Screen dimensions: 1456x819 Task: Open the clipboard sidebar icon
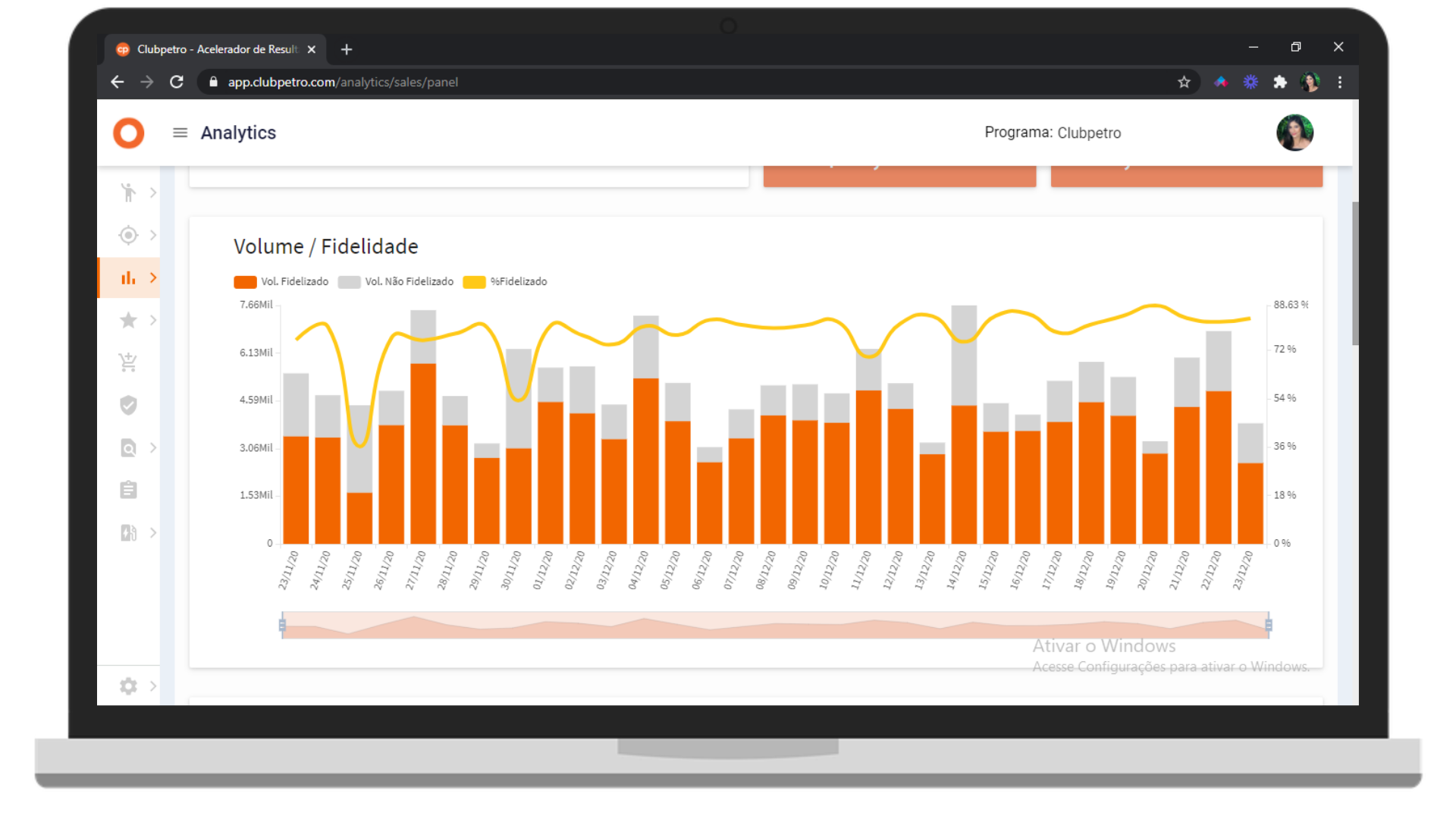point(128,490)
